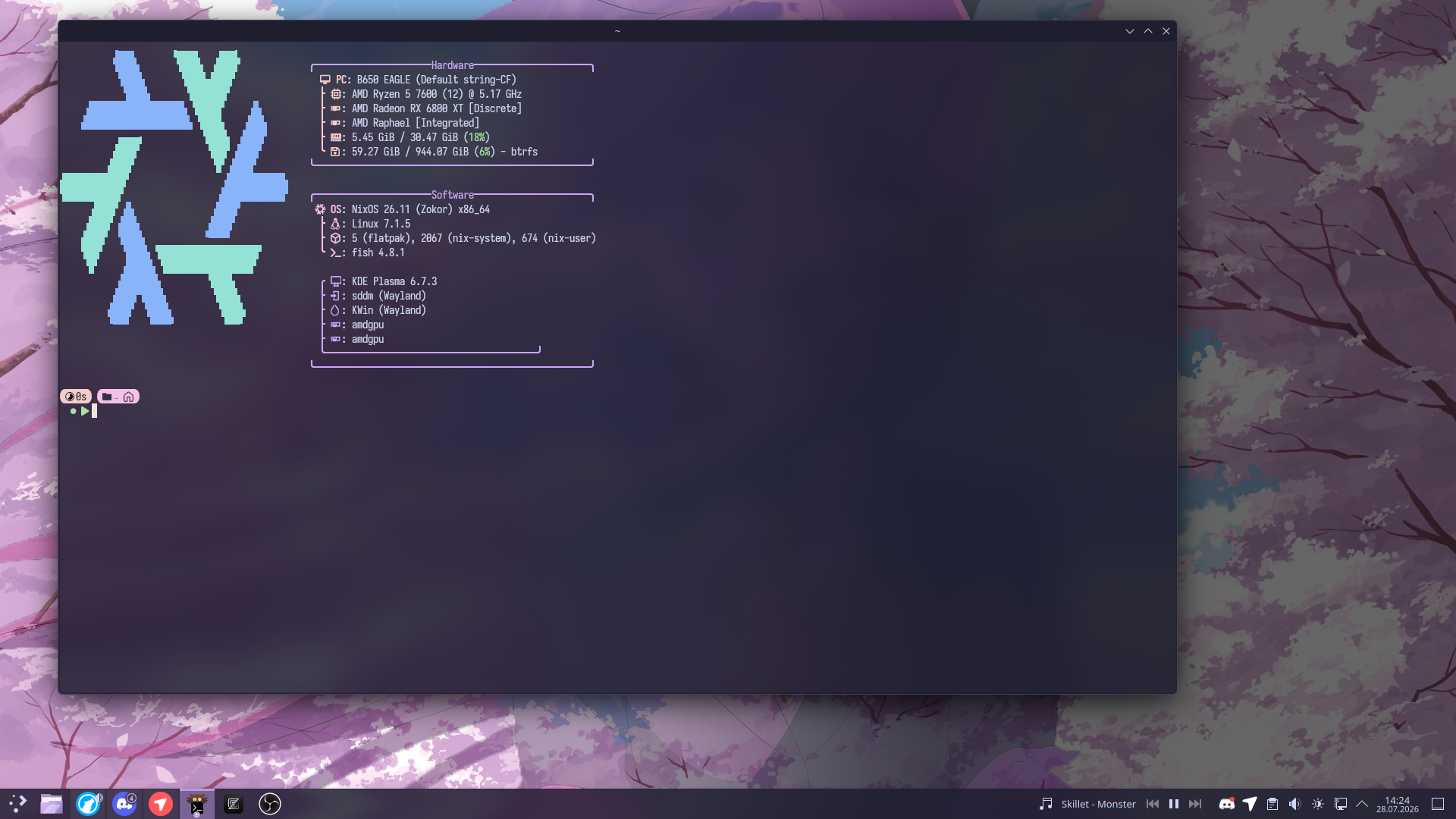1456x819 pixels.
Task: Open the red paper-plane messenger app
Action: [x=161, y=804]
